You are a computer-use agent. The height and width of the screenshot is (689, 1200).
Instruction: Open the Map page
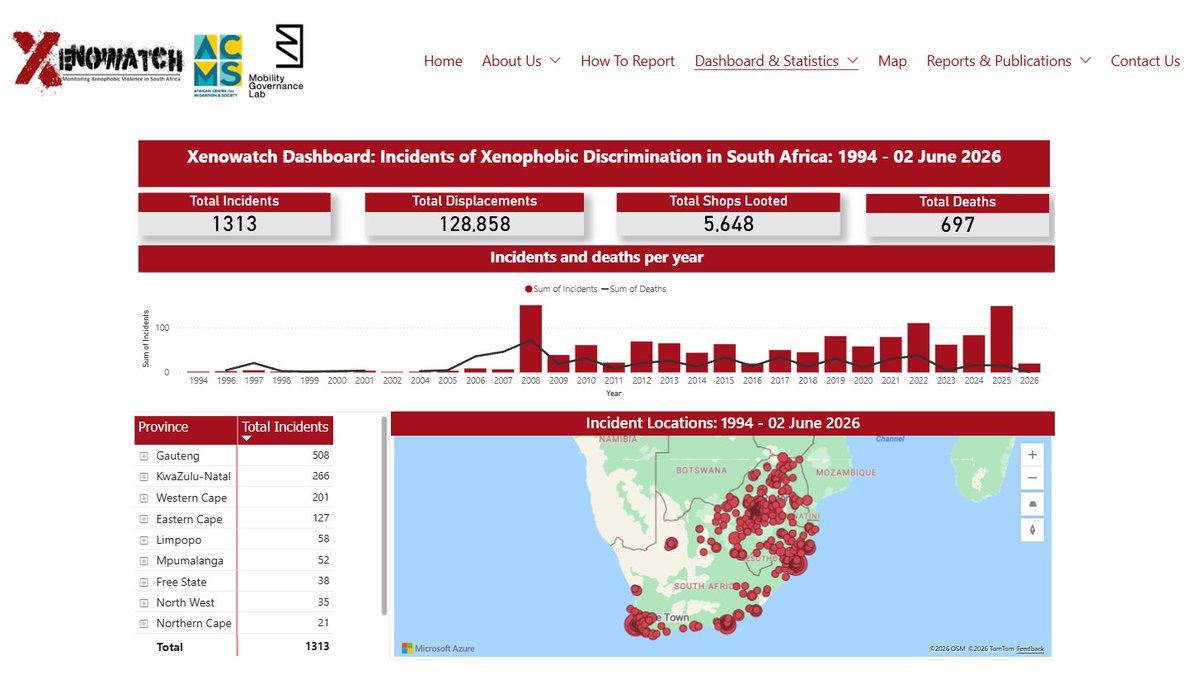coord(892,61)
